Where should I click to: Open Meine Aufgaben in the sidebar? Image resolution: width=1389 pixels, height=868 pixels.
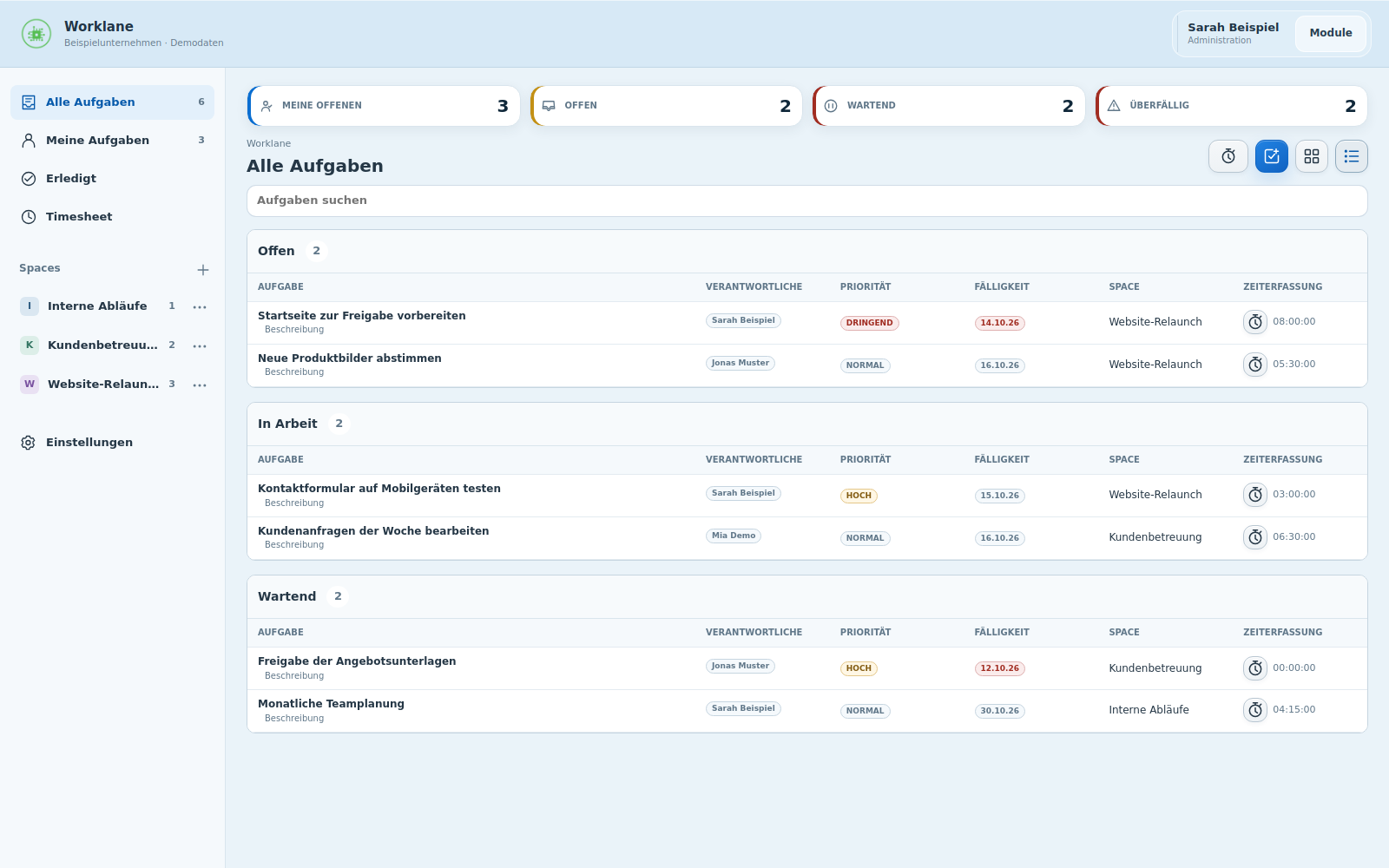[112, 141]
